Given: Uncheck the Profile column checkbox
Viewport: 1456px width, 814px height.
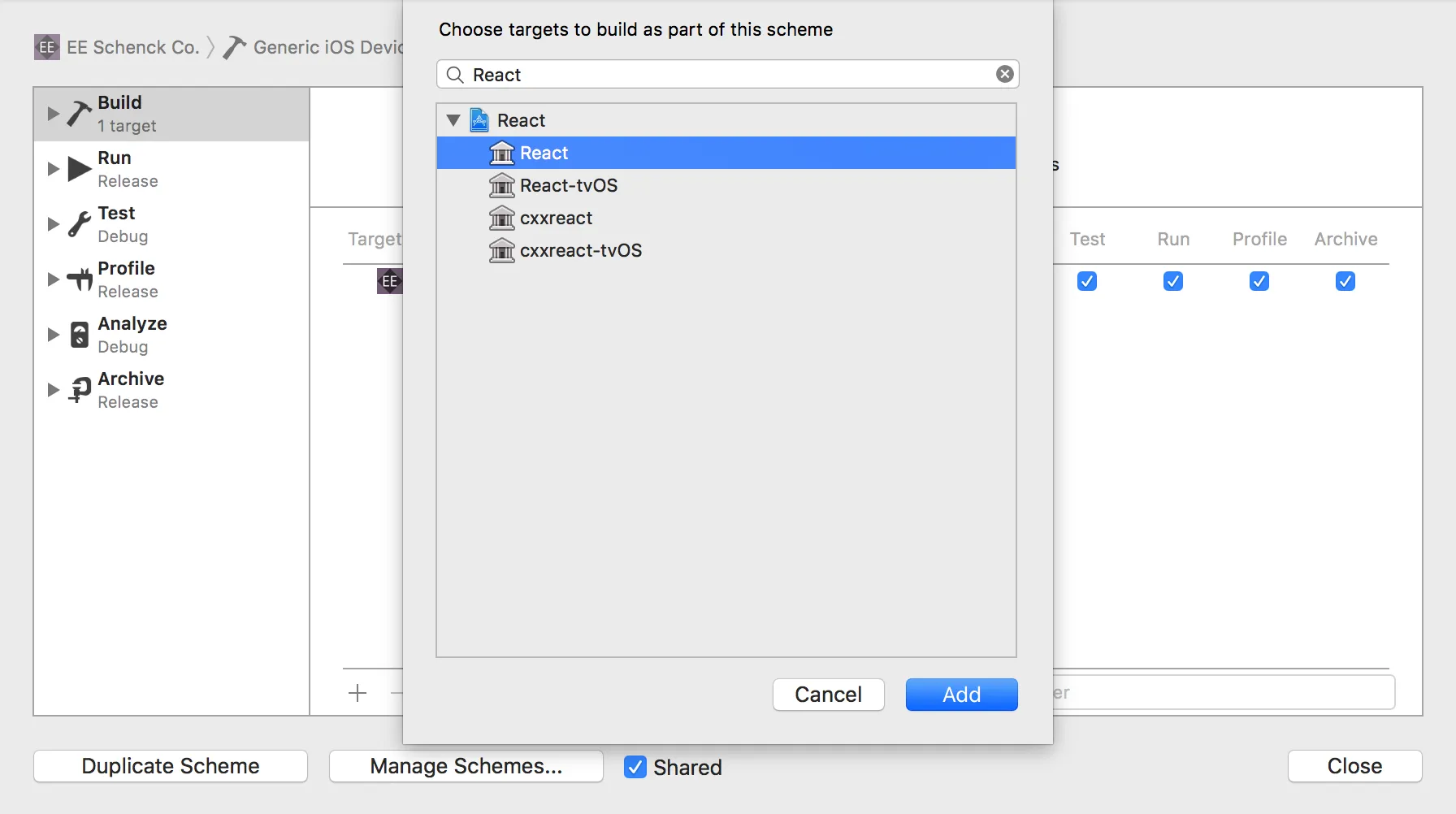Looking at the screenshot, I should 1259,281.
